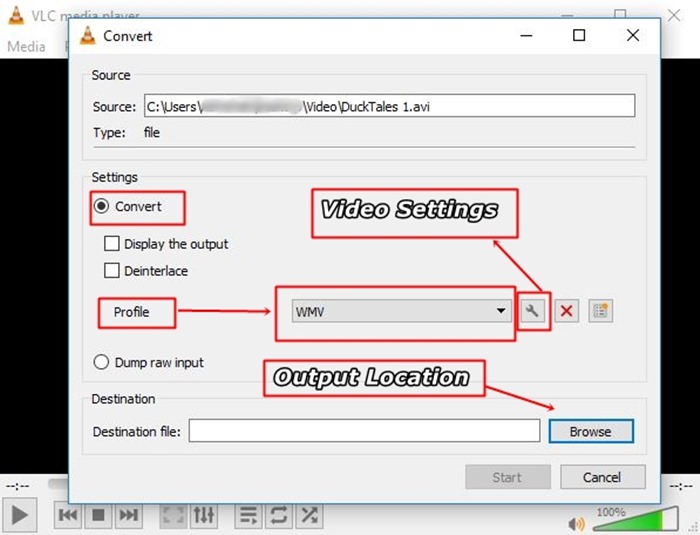The height and width of the screenshot is (535, 700).
Task: Enable Deinterlace checkbox
Action: tap(112, 271)
